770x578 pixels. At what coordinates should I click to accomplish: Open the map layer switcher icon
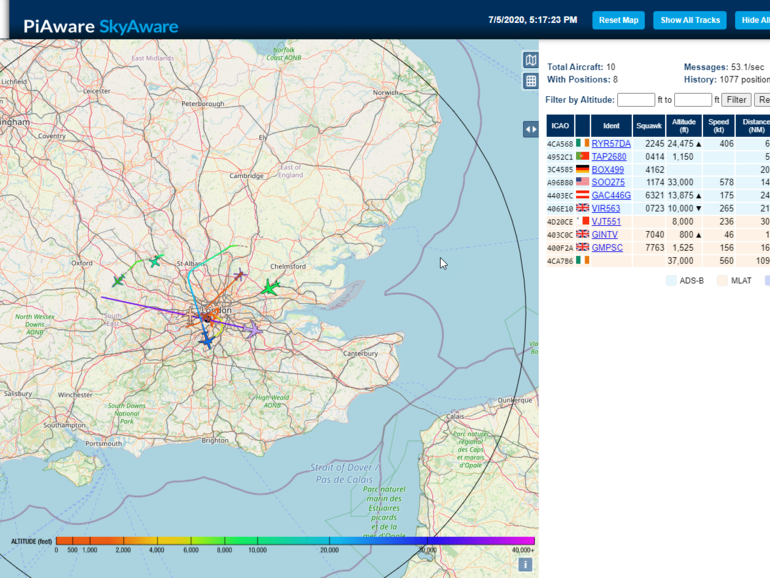pos(530,60)
